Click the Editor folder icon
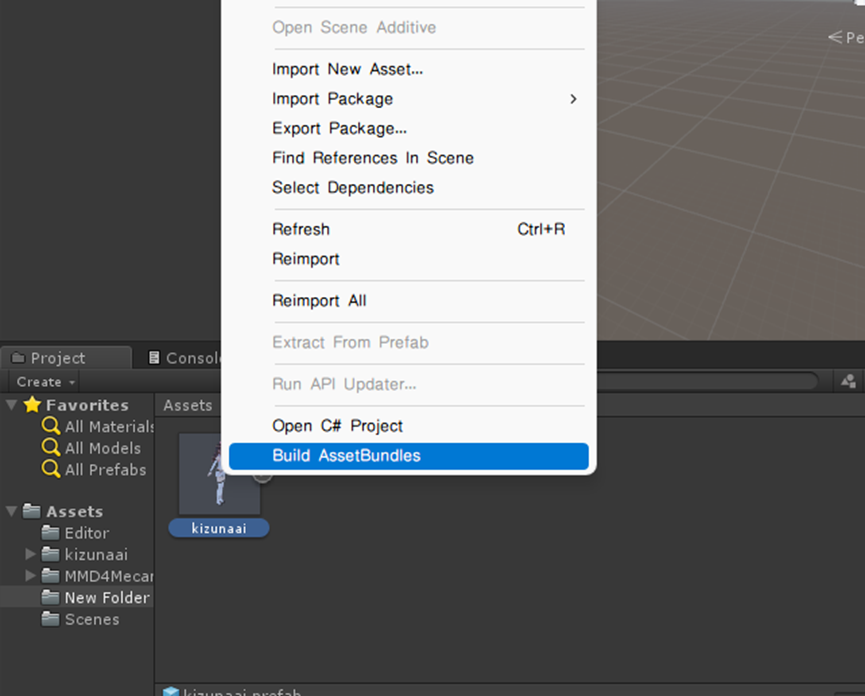 tap(51, 533)
